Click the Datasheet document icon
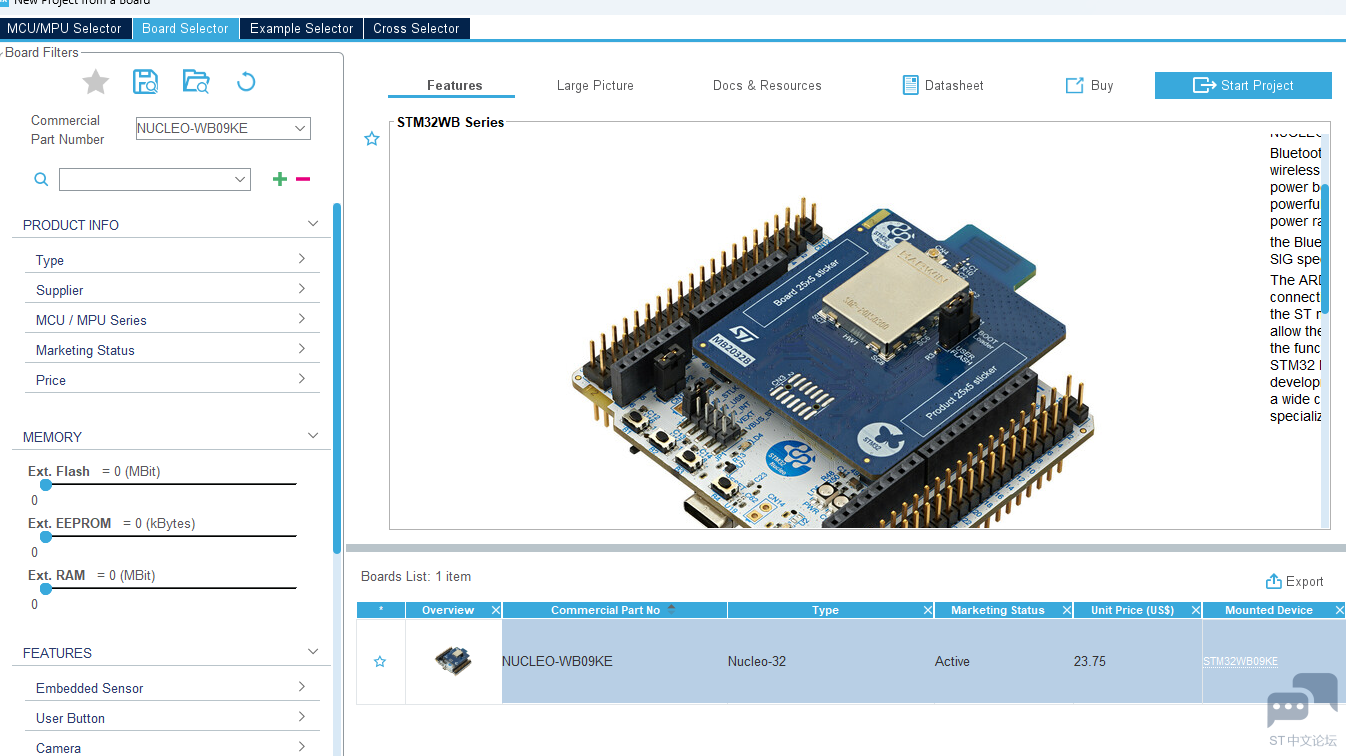1346x756 pixels. pos(910,85)
